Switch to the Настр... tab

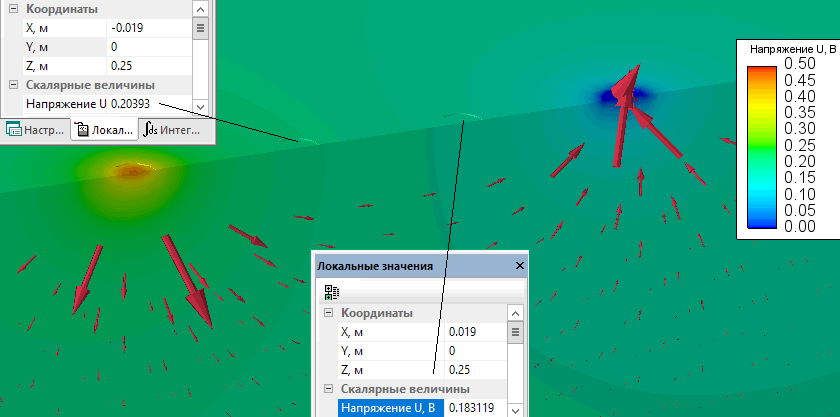[36, 130]
